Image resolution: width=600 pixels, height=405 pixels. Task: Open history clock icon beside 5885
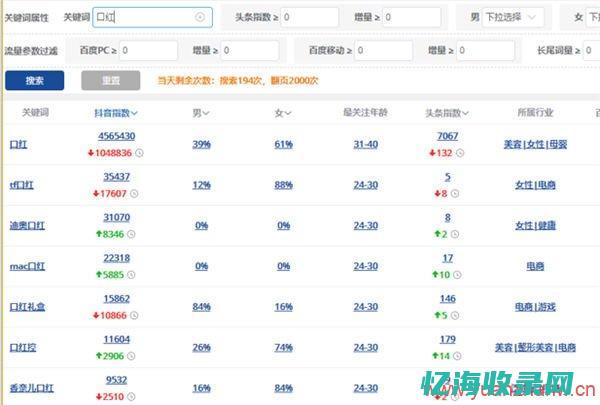pyautogui.click(x=131, y=275)
